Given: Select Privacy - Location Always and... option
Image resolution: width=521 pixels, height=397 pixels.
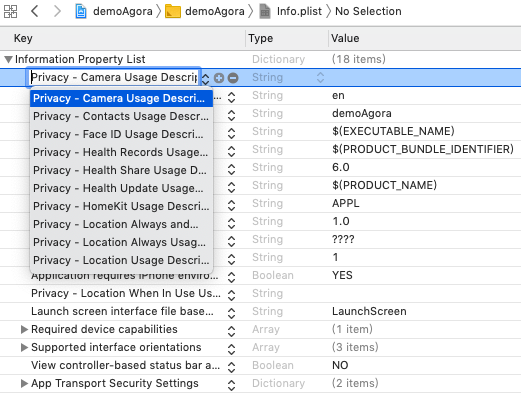Looking at the screenshot, I should pyautogui.click(x=121, y=224).
